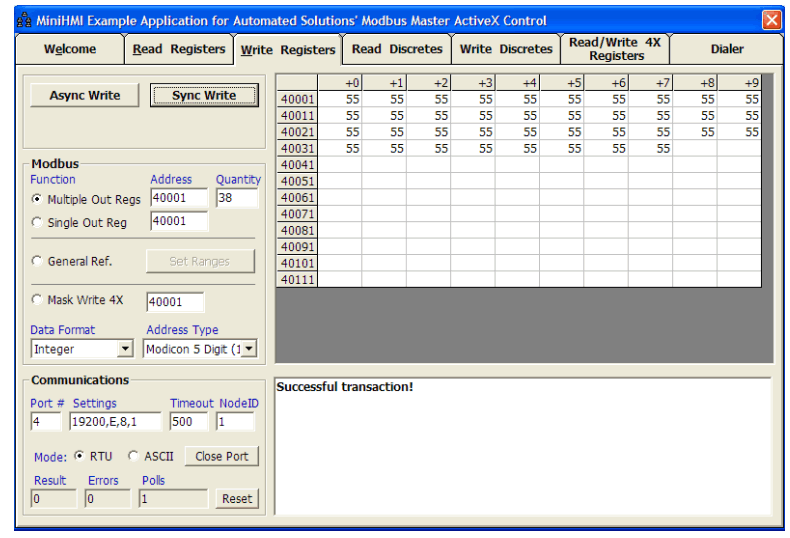The width and height of the screenshot is (790, 538).
Task: Click the Errors value box
Action: pos(107,499)
